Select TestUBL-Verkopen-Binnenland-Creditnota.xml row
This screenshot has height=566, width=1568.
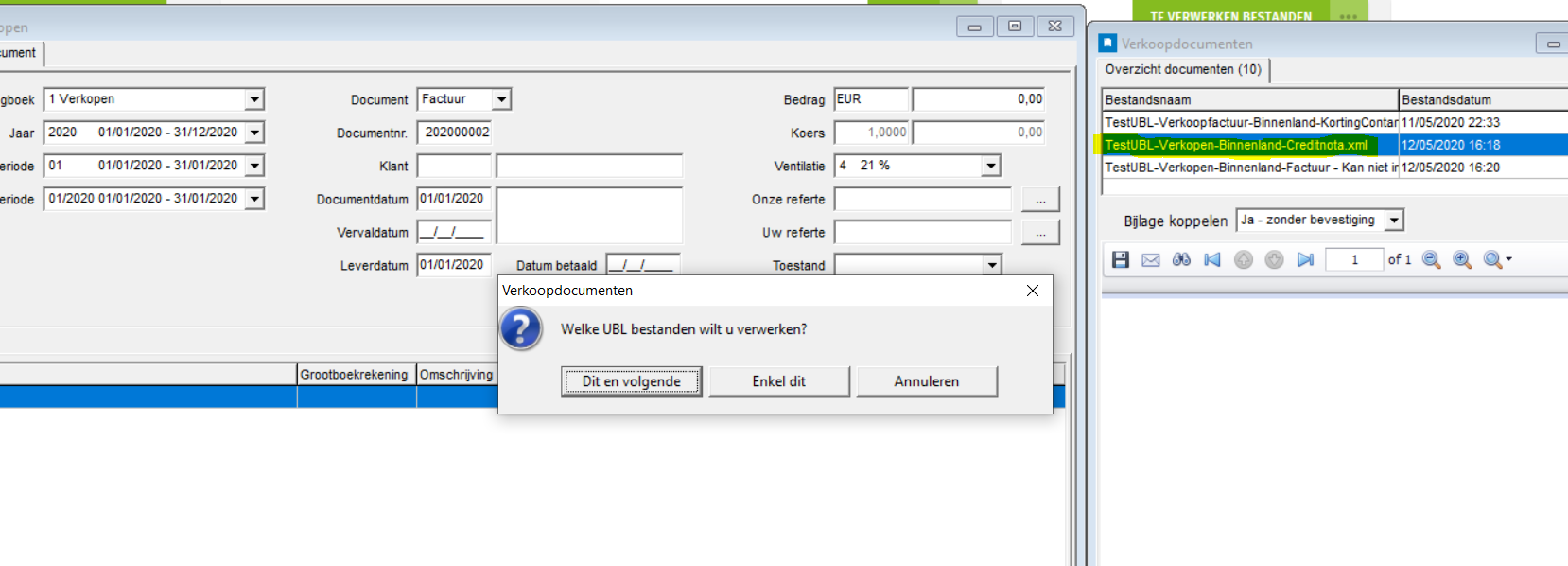tap(1236, 145)
